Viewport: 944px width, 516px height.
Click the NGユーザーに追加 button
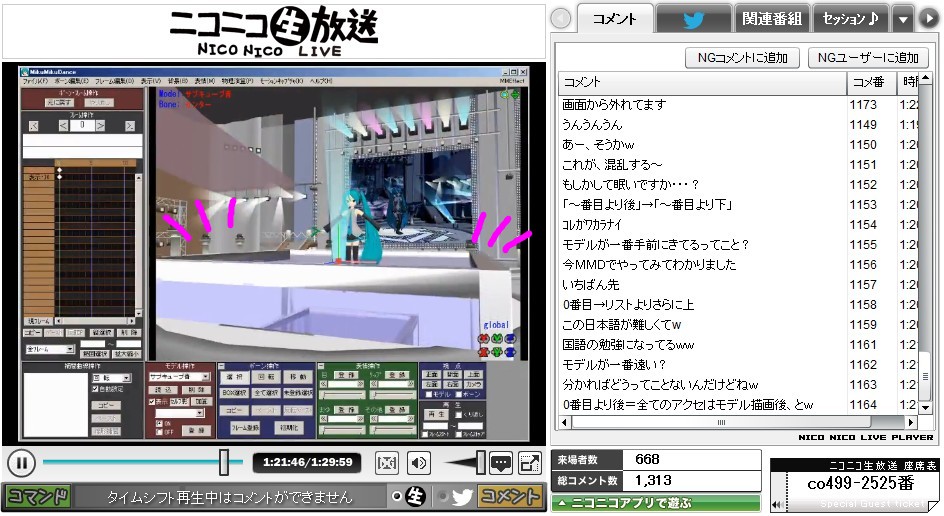868,58
